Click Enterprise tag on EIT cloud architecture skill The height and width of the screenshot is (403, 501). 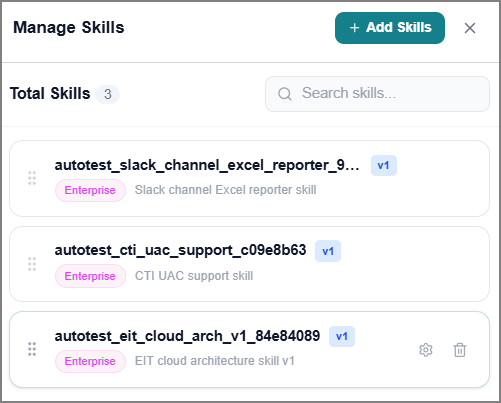click(90, 361)
